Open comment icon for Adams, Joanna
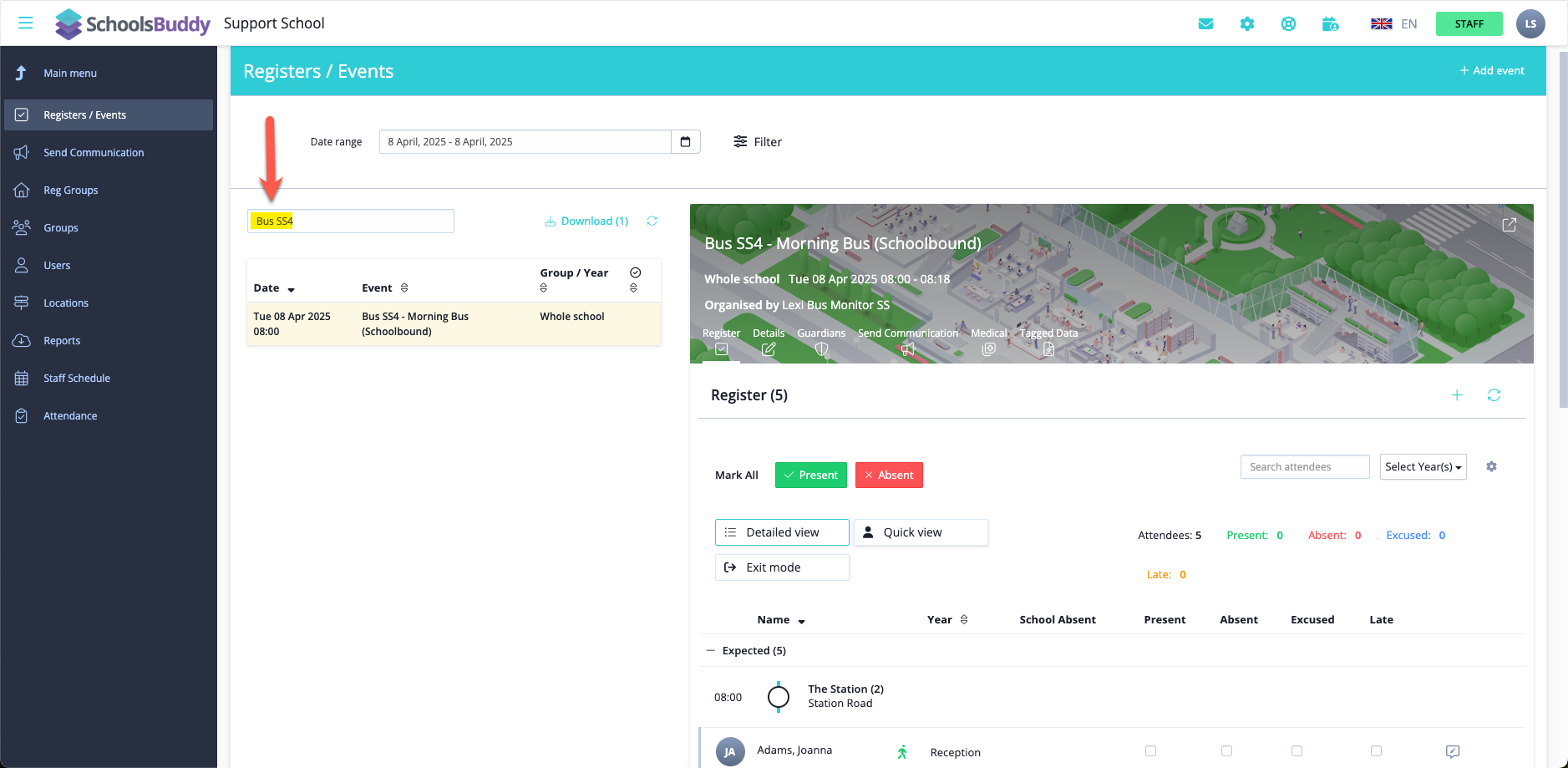The width and height of the screenshot is (1568, 768). [1453, 751]
